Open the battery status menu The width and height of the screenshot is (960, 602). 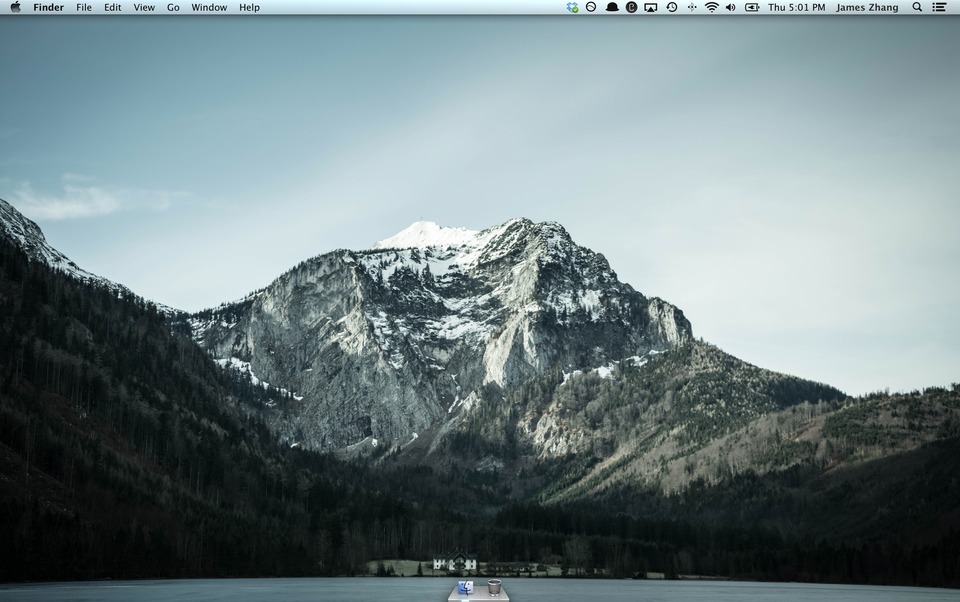coord(752,7)
